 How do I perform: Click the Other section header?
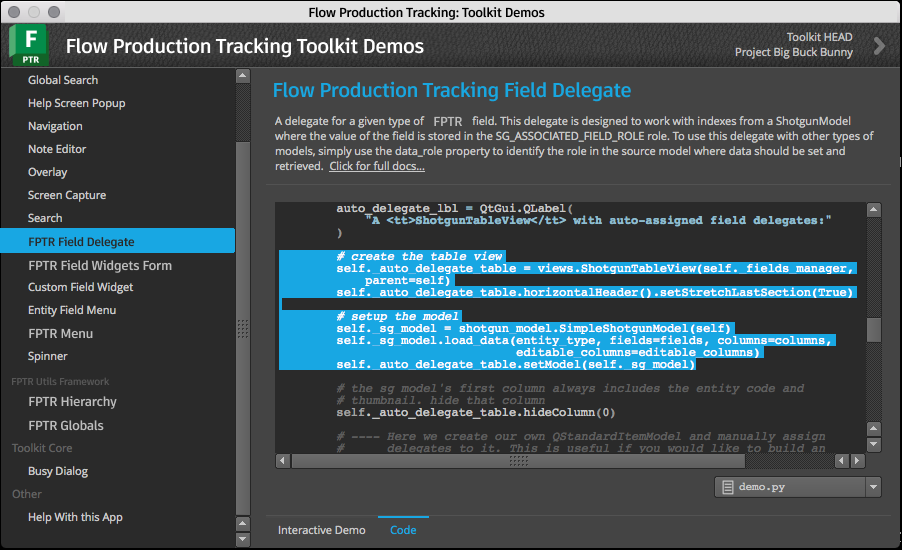26,494
